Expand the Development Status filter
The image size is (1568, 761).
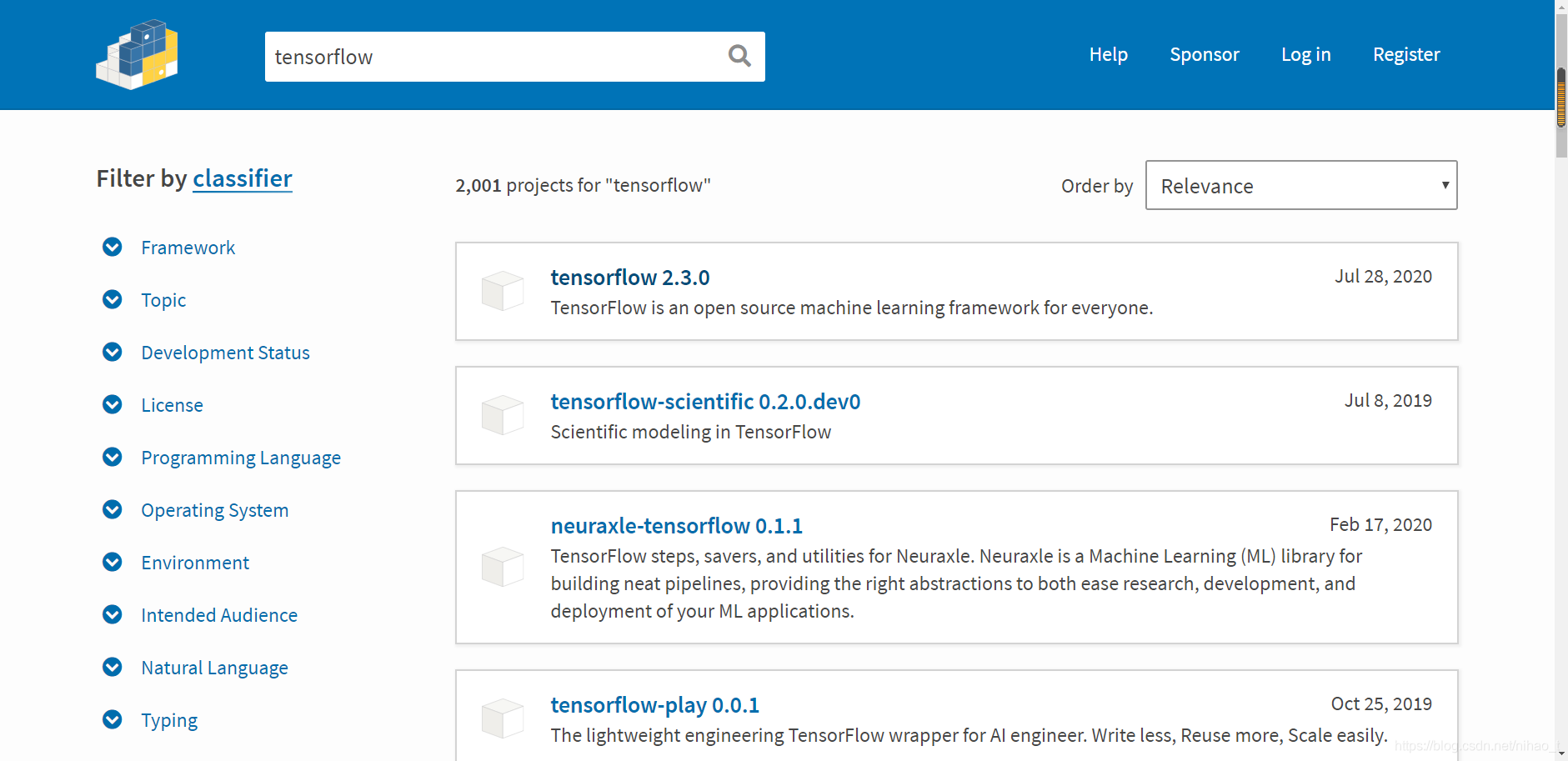(225, 353)
